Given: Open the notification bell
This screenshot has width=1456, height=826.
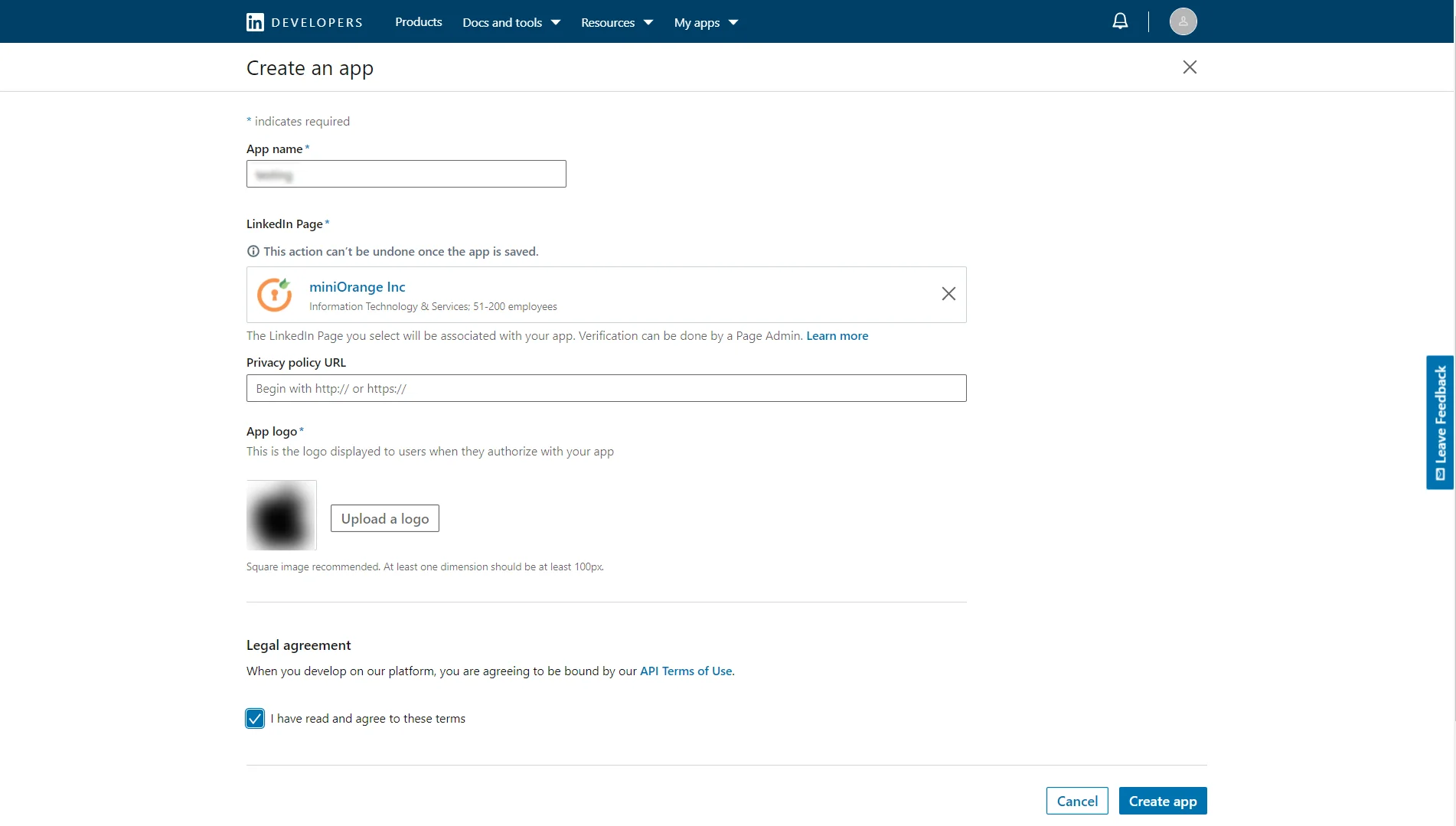Looking at the screenshot, I should pos(1119,21).
